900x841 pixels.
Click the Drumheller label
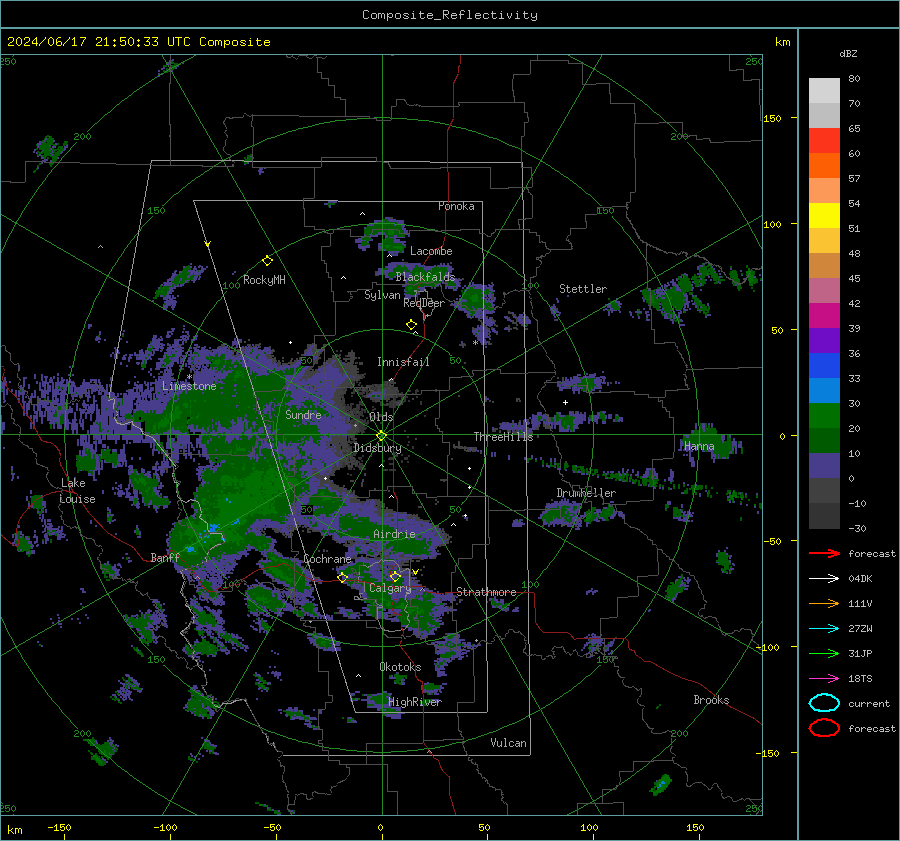click(586, 493)
